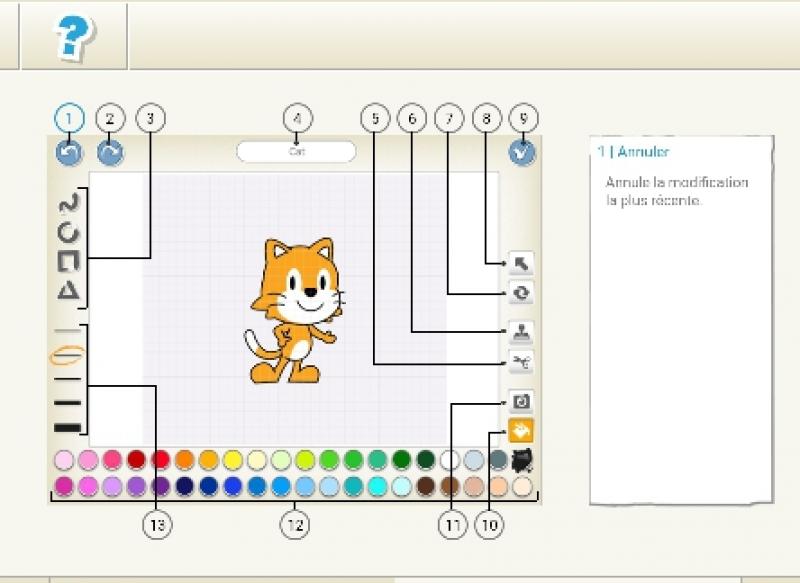The height and width of the screenshot is (583, 800).
Task: Pick the white color swatch
Action: pos(449,460)
